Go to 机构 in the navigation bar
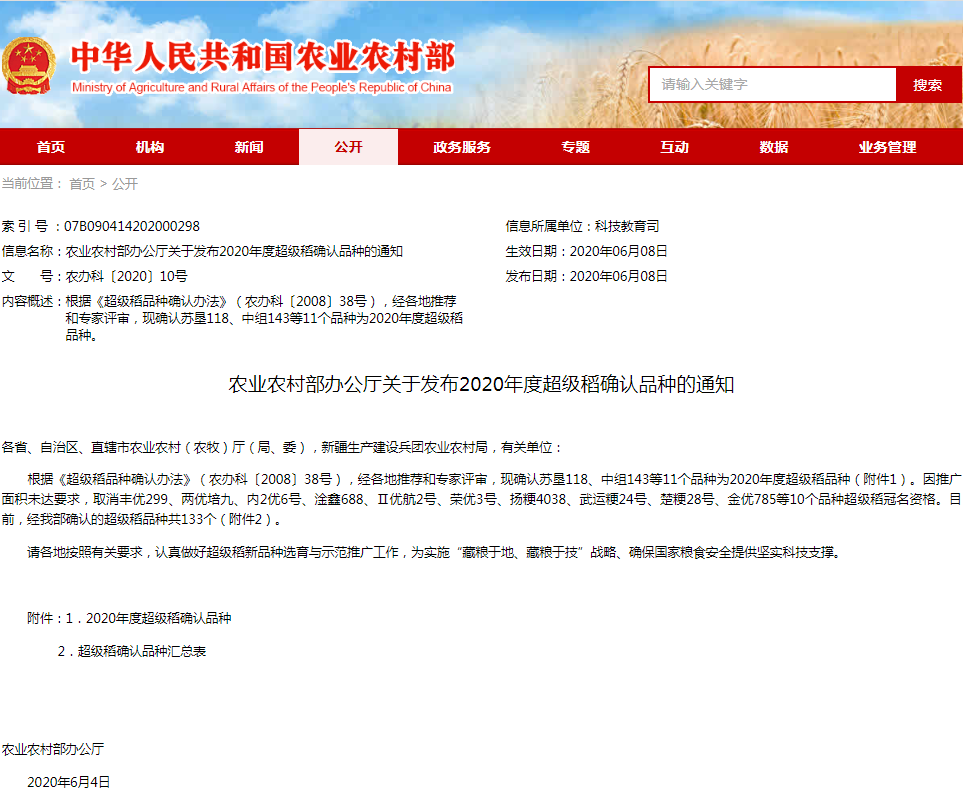Screen dimensions: 963x792 click(x=150, y=147)
